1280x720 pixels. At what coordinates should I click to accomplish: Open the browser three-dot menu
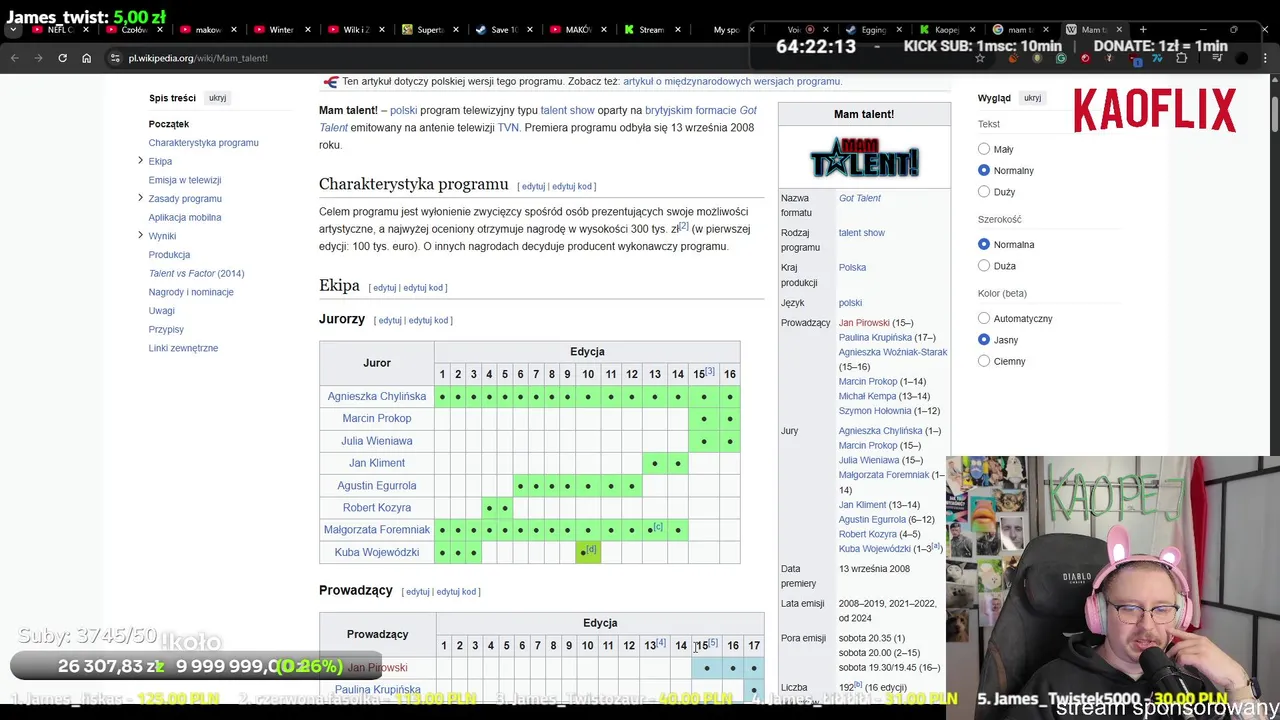tap(1266, 58)
